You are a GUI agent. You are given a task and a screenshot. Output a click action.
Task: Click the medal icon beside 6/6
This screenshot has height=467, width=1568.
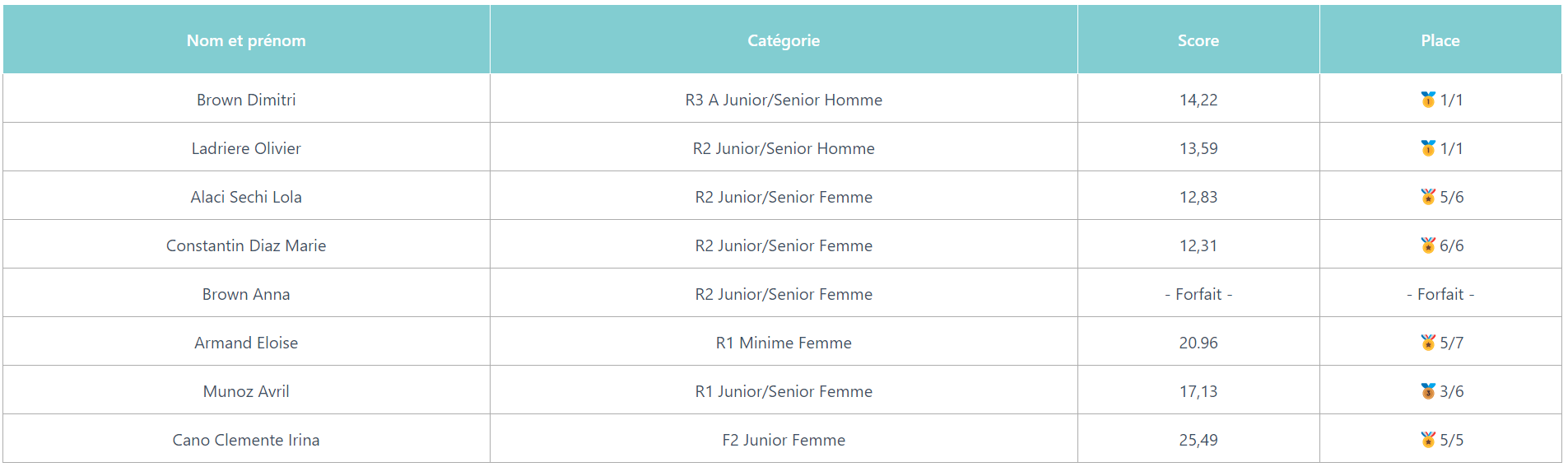[1428, 245]
